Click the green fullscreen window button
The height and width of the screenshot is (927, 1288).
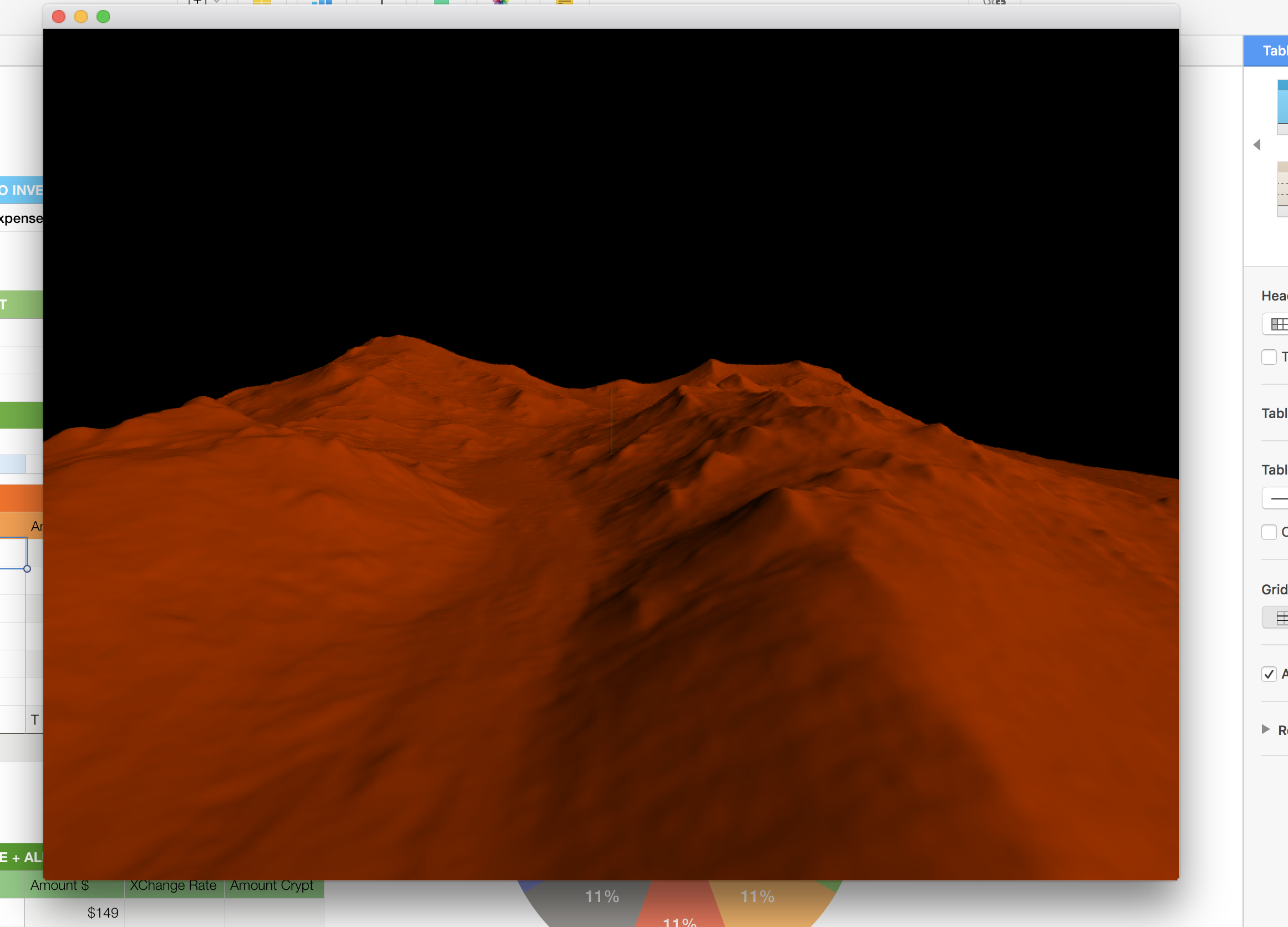tap(103, 17)
